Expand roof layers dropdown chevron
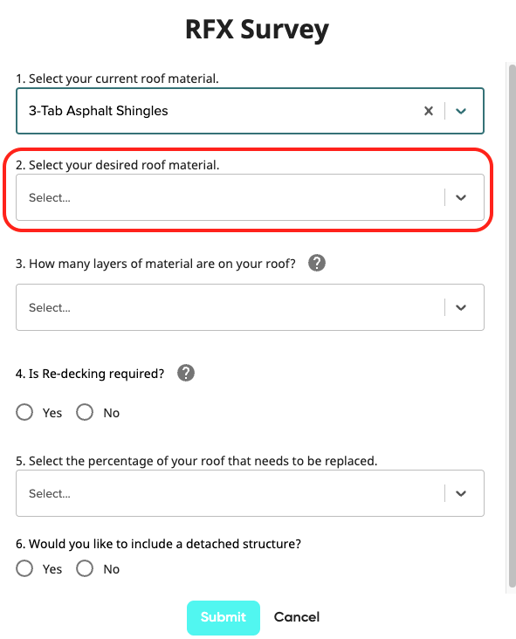Screen dimensions: 516x639 pyautogui.click(x=461, y=308)
